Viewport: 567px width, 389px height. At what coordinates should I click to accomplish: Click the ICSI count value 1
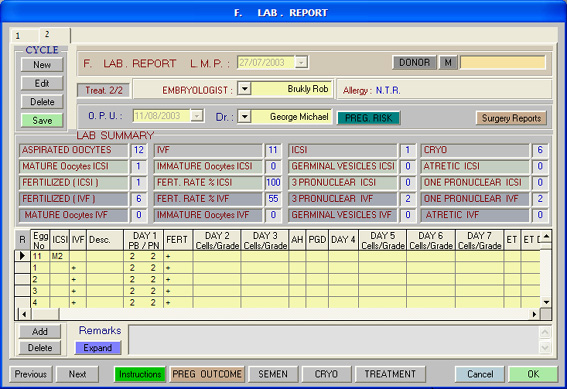(x=408, y=150)
